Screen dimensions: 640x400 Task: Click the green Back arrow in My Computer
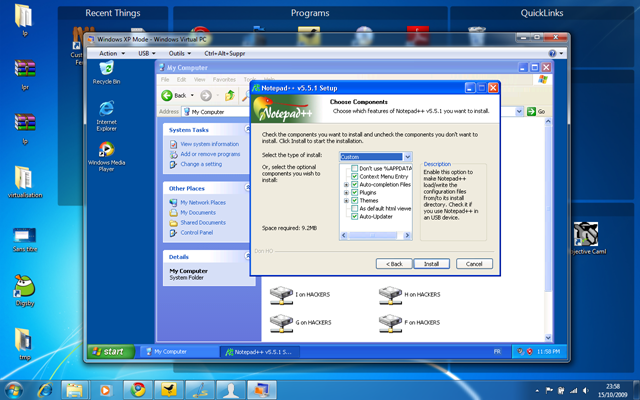point(167,96)
